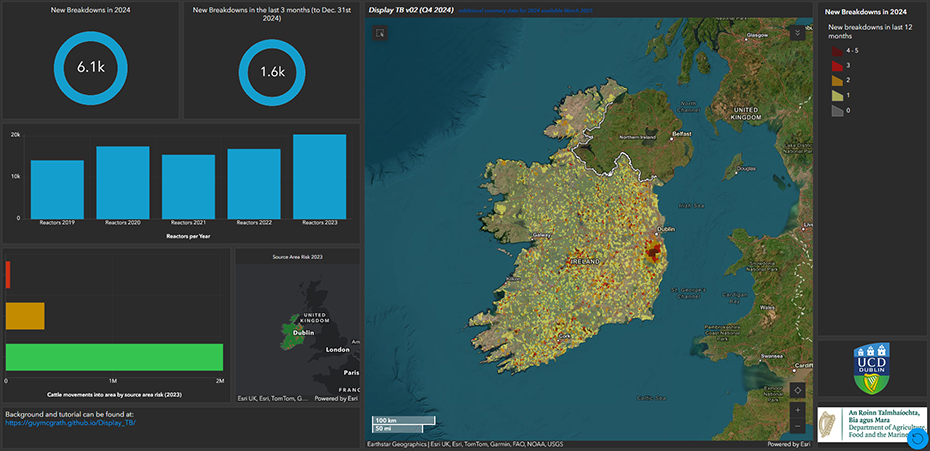The height and width of the screenshot is (451, 930).
Task: Click the legend swatch for 1 breakdown
Action: tap(838, 95)
